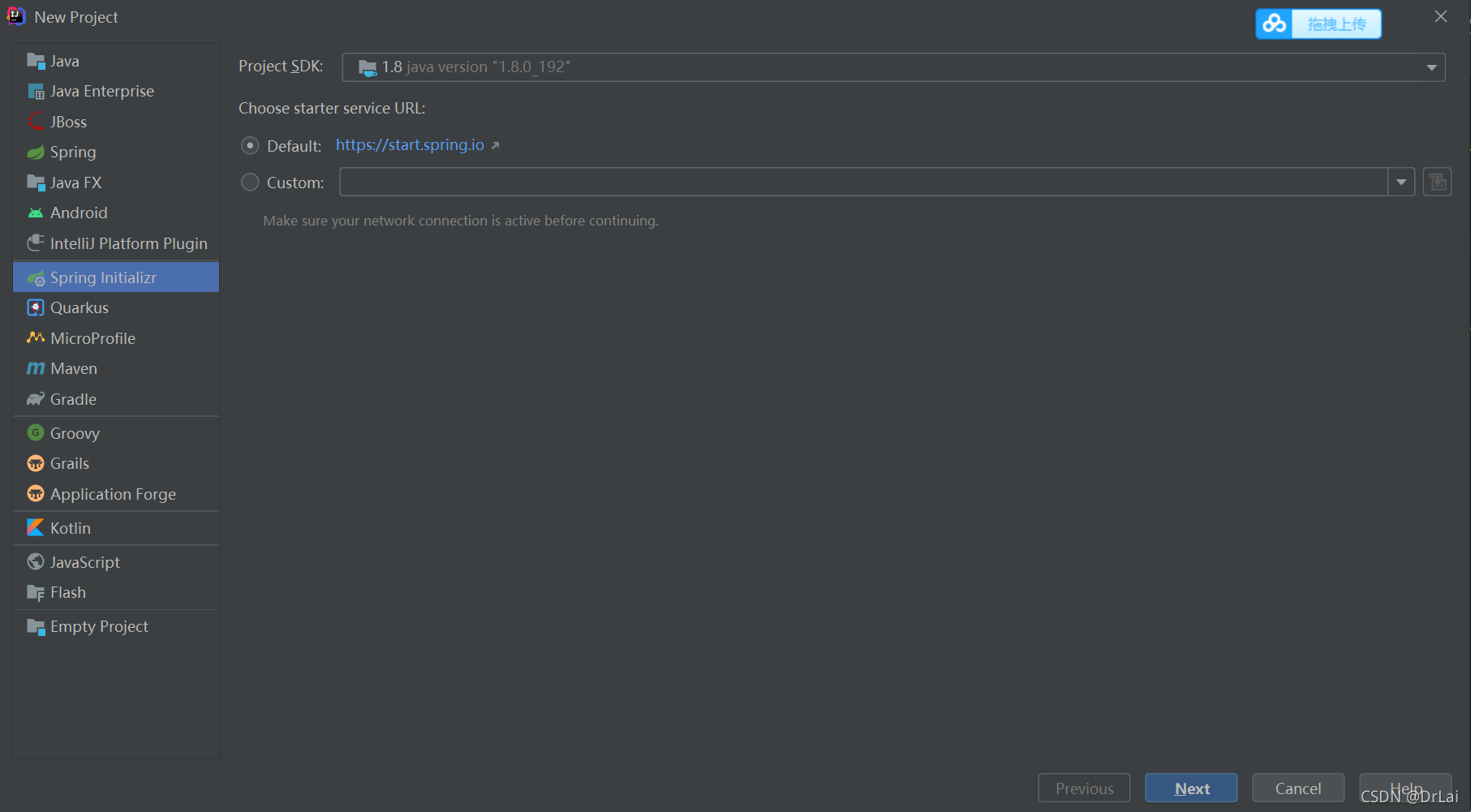Viewport: 1471px width, 812px height.
Task: Click 'Choose starter service URL:' label
Action: click(x=332, y=108)
